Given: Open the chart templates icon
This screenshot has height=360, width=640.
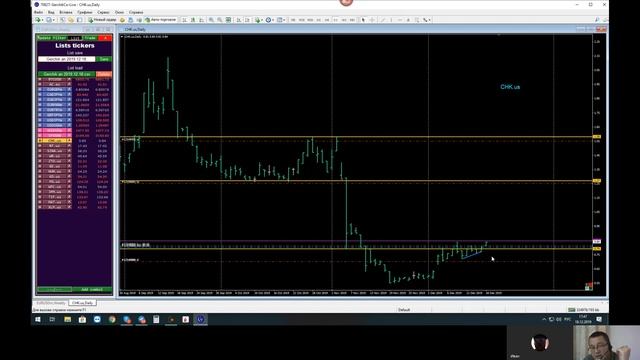Looking at the screenshot, I should point(280,20).
